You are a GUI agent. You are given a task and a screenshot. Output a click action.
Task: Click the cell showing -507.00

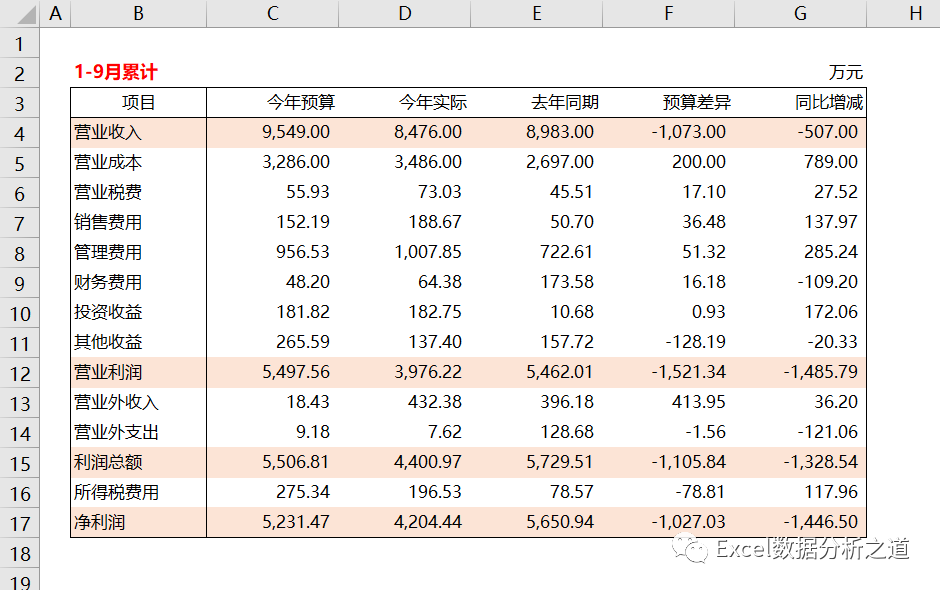tap(800, 133)
